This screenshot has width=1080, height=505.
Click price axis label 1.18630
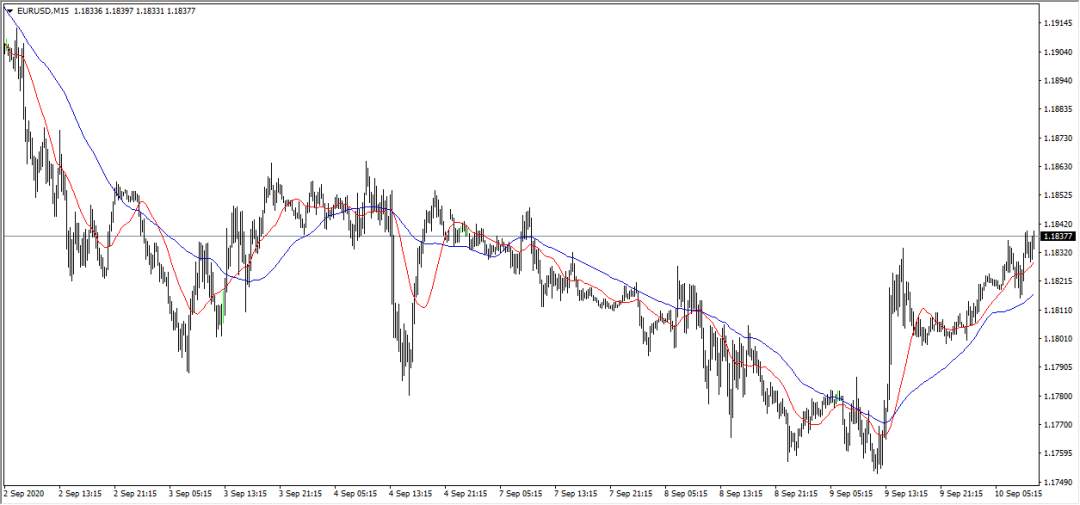pyautogui.click(x=1057, y=167)
